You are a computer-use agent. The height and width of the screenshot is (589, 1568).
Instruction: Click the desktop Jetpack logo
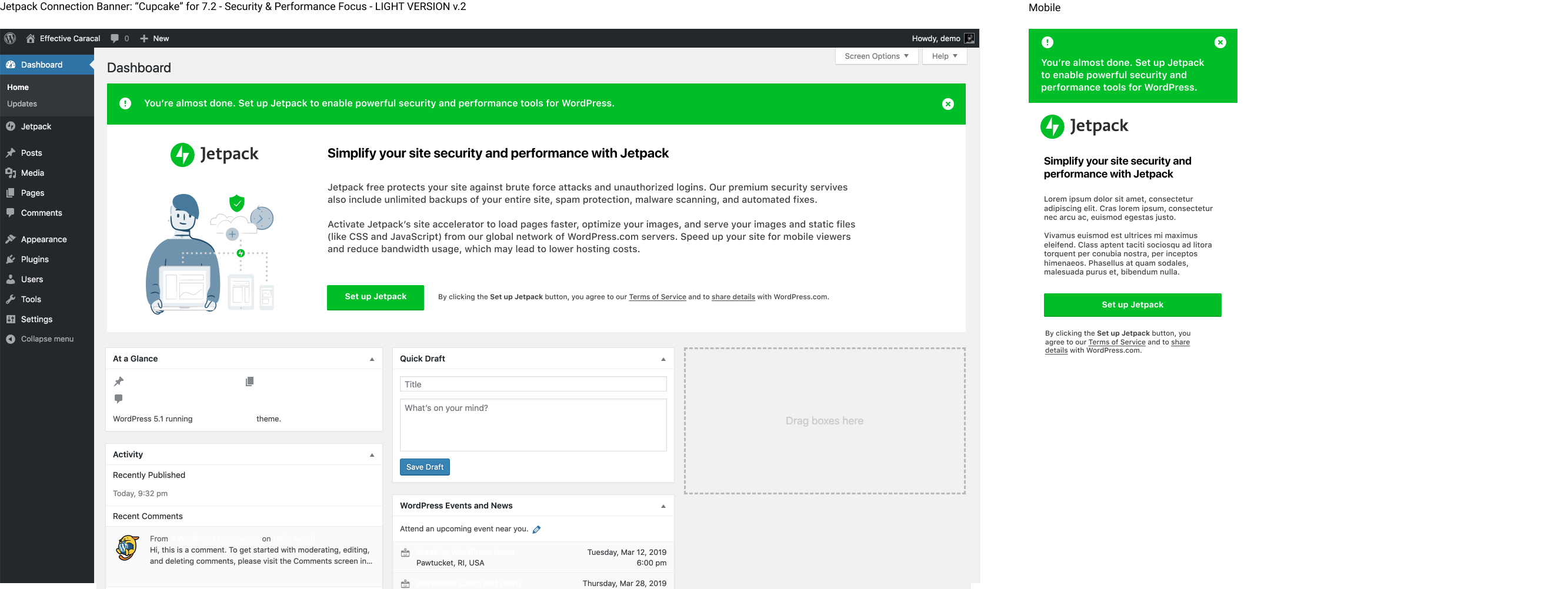tap(214, 155)
